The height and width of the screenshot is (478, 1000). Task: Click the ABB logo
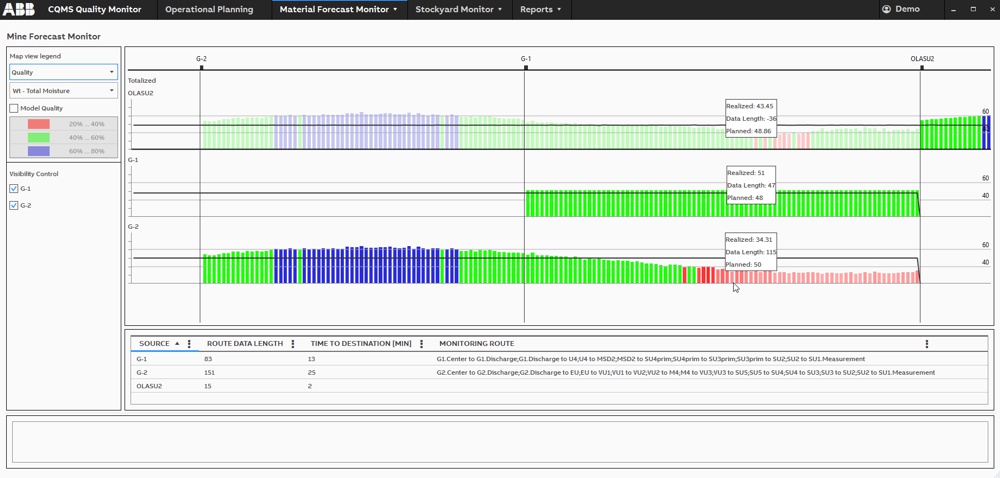19,9
